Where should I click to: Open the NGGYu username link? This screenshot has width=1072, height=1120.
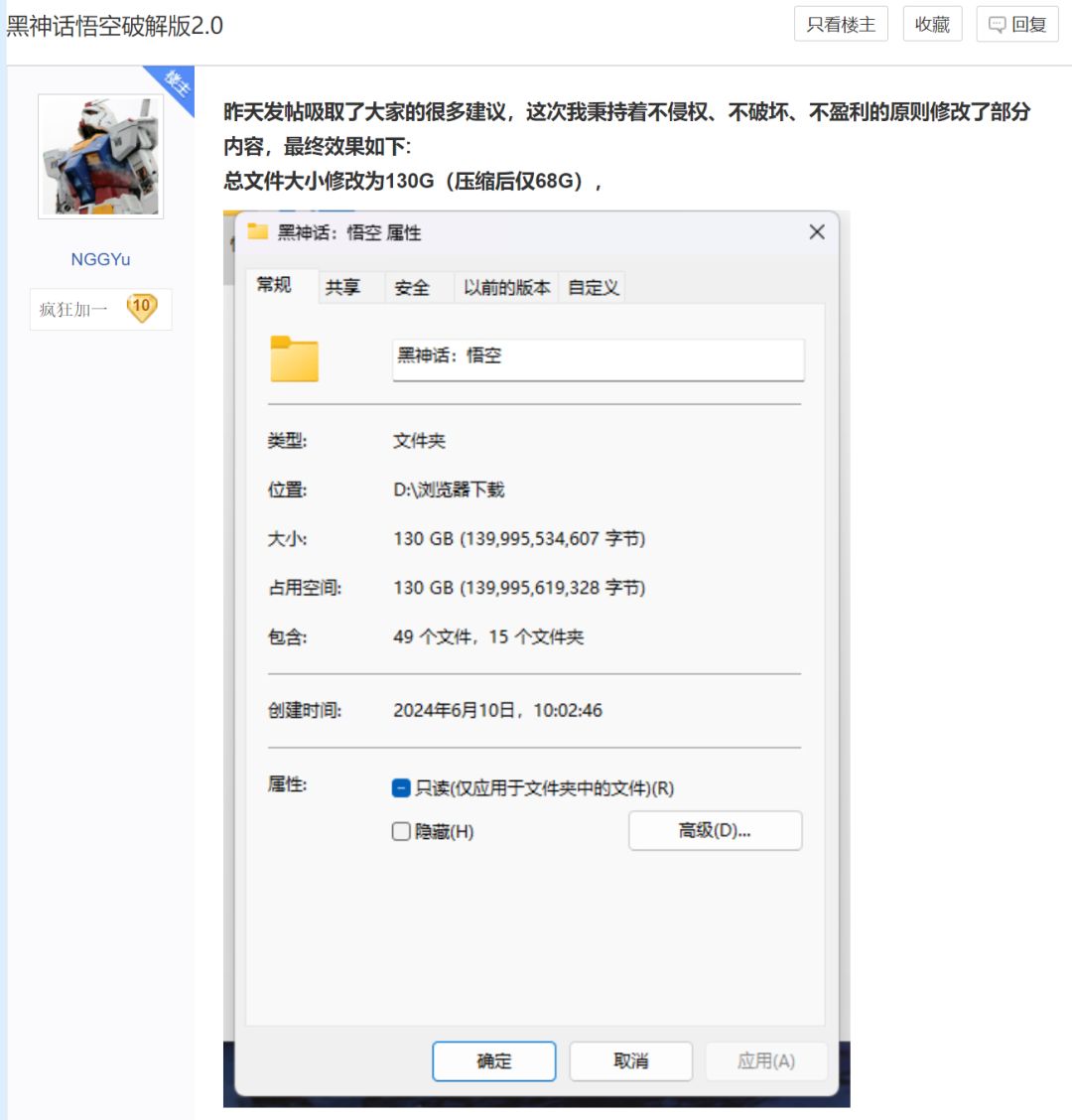coord(100,259)
